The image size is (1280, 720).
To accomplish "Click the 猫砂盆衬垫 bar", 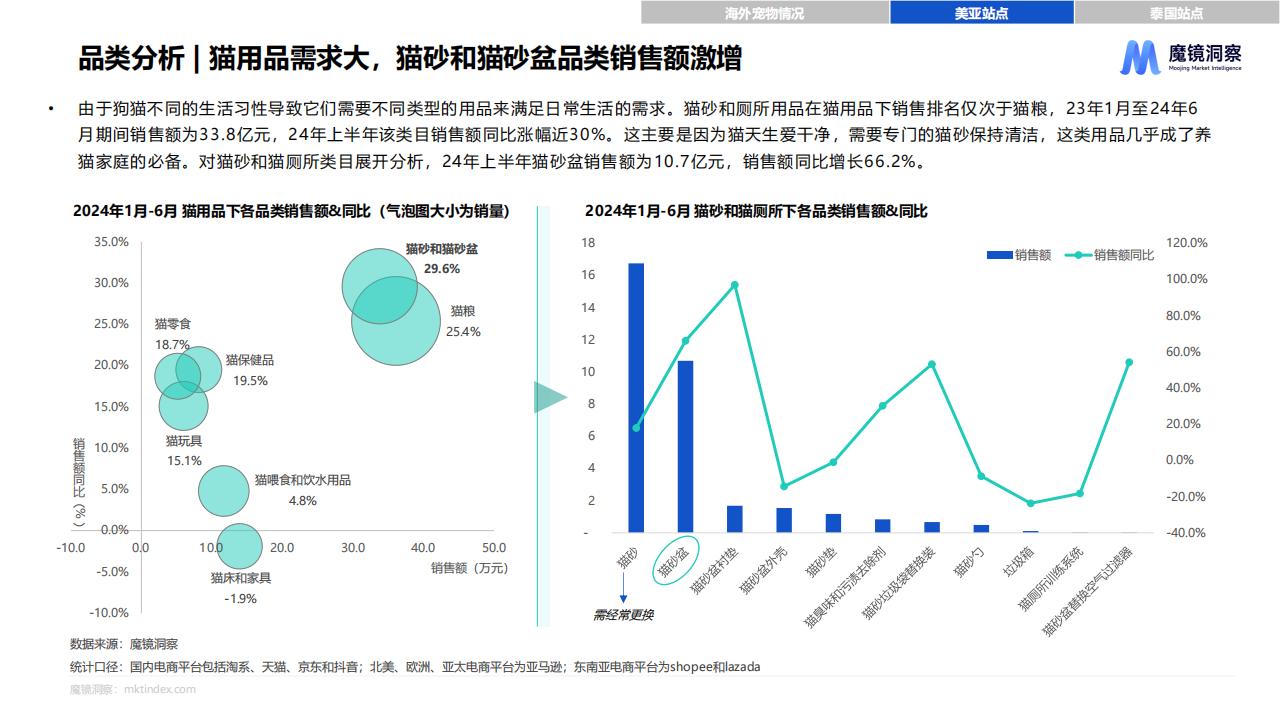I will click(734, 519).
